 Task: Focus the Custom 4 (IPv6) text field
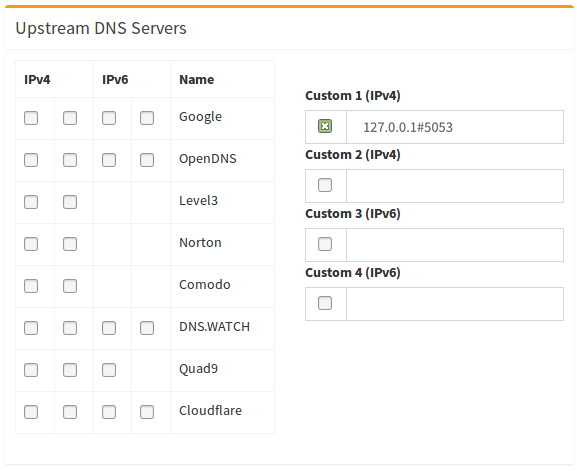tap(455, 304)
